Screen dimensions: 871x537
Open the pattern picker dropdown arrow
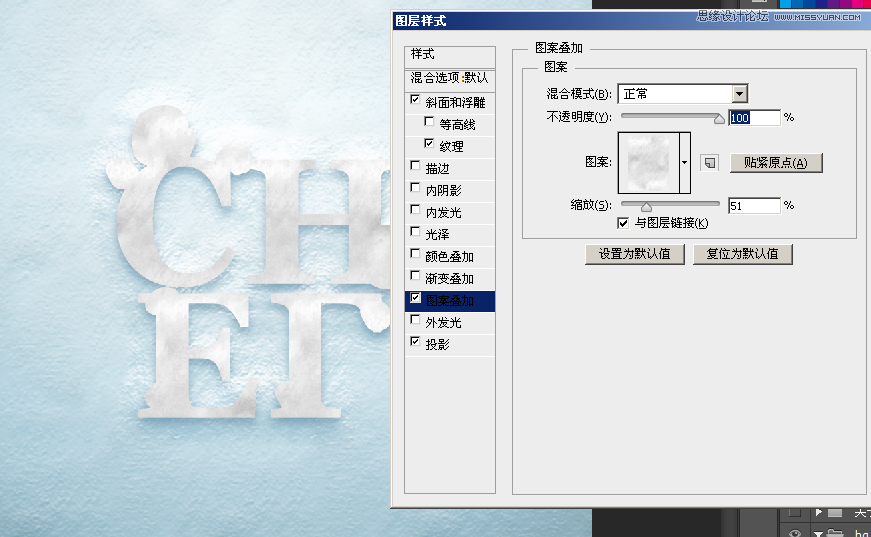pyautogui.click(x=685, y=161)
